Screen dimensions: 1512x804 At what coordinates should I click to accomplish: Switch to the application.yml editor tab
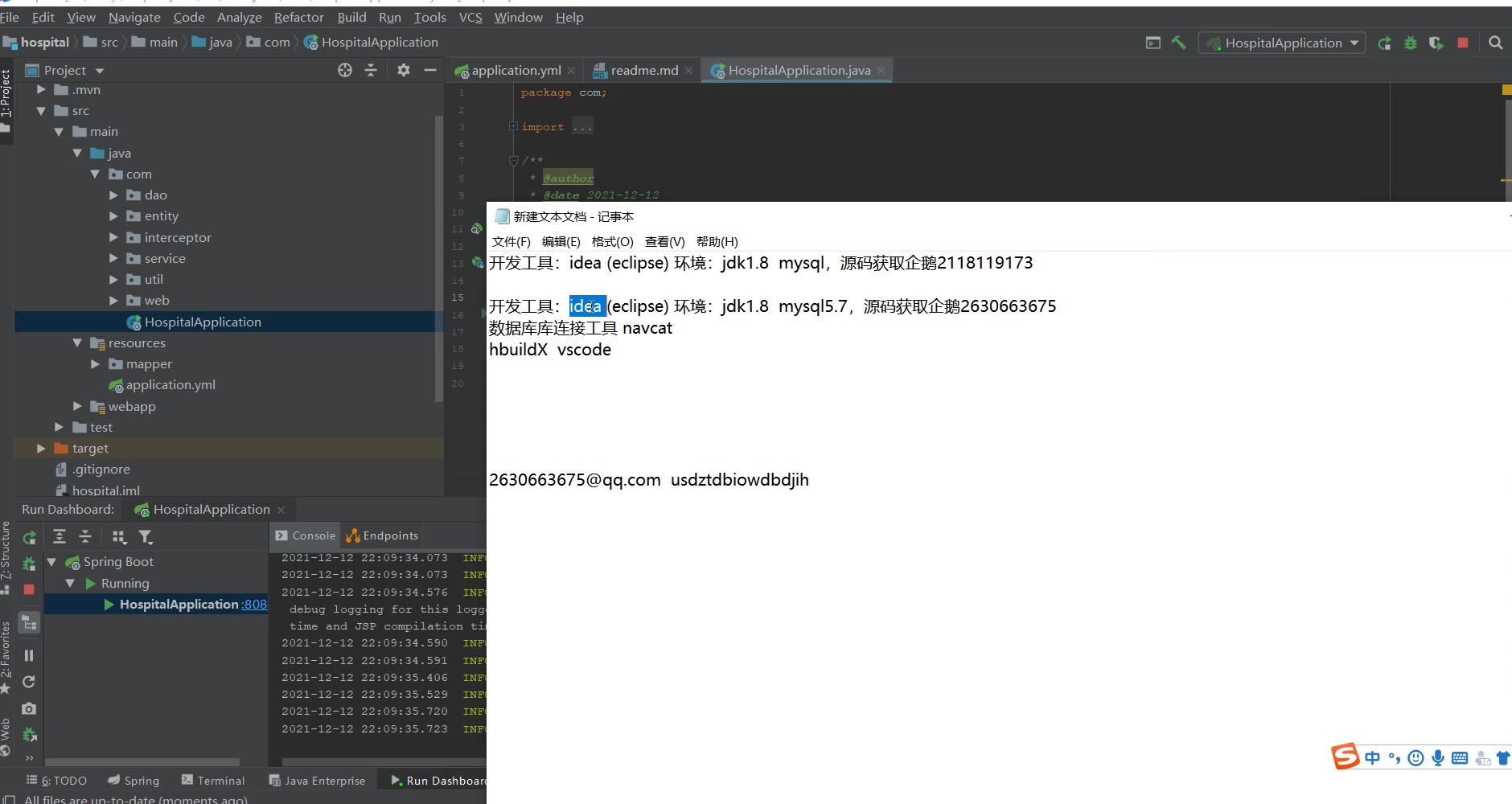pyautogui.click(x=516, y=71)
